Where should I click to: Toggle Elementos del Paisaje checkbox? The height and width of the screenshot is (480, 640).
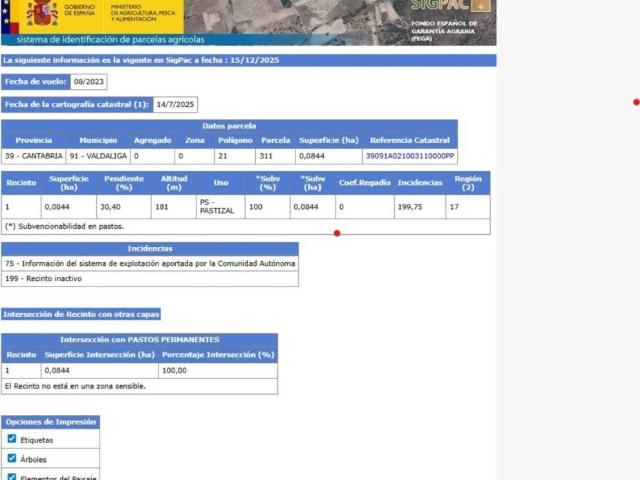click(12, 477)
